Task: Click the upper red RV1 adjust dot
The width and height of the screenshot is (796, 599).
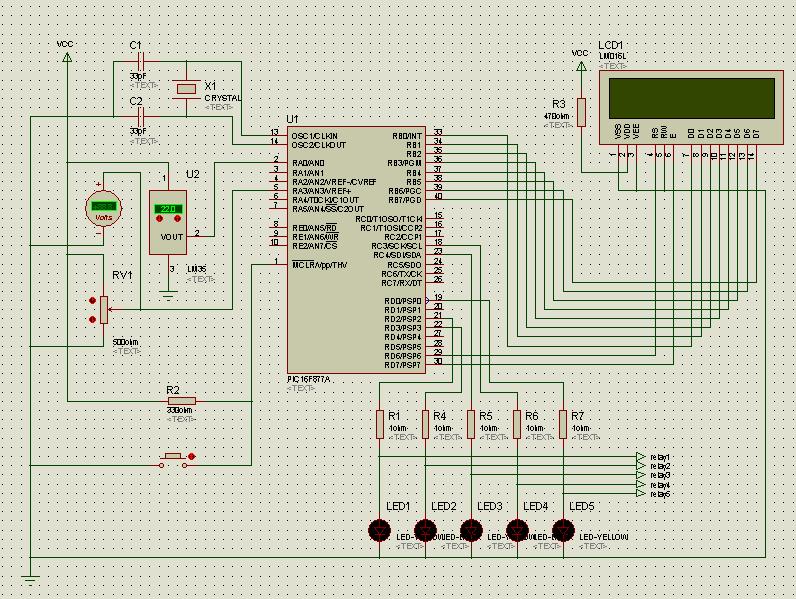Action: pyautogui.click(x=92, y=301)
